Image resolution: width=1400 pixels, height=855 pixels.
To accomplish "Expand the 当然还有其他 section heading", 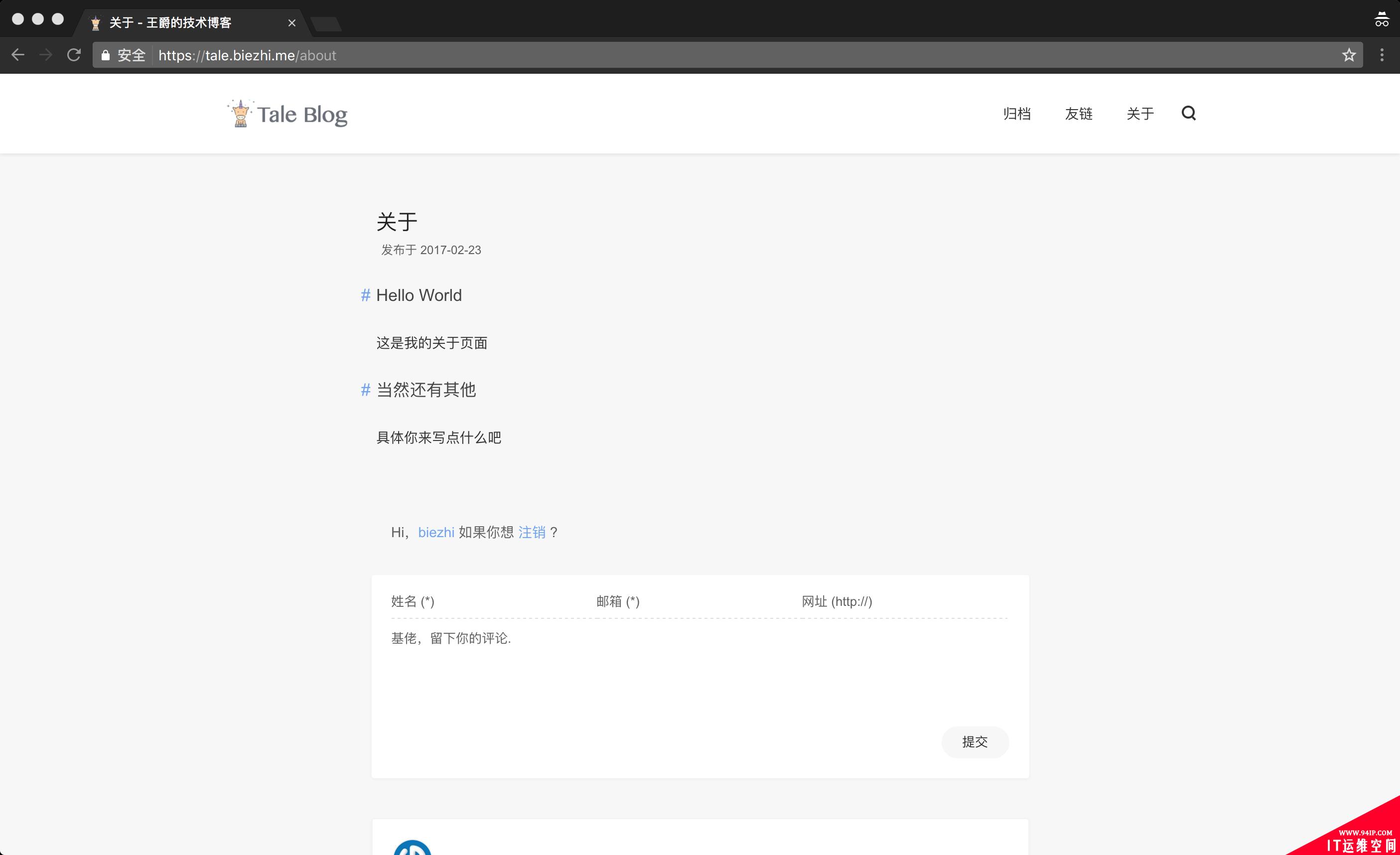I will point(427,390).
